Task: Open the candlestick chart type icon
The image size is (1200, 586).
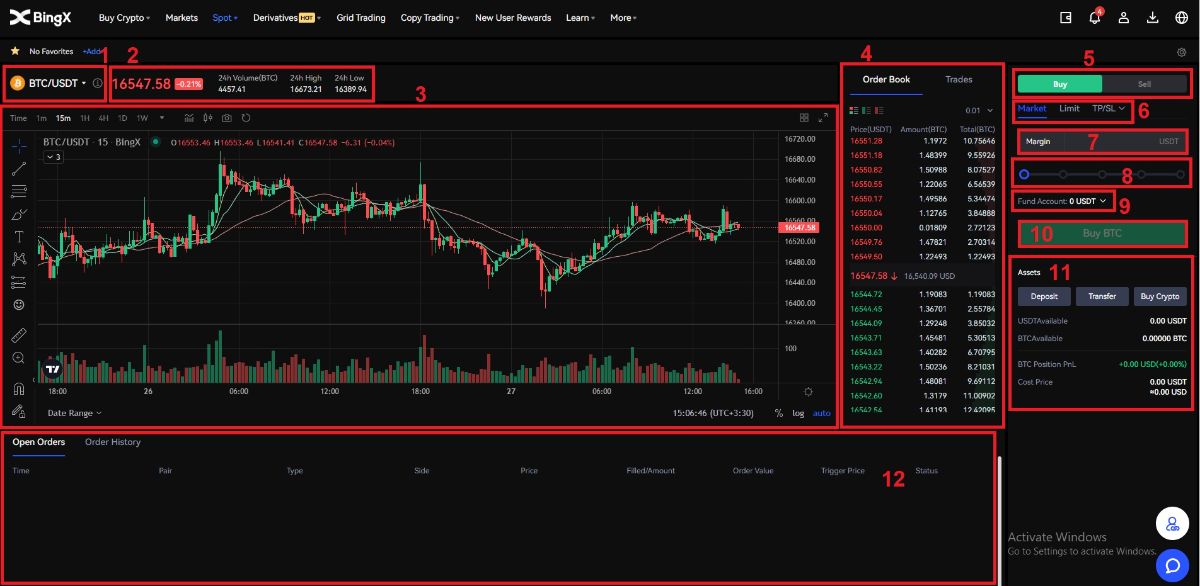Action: [x=209, y=118]
